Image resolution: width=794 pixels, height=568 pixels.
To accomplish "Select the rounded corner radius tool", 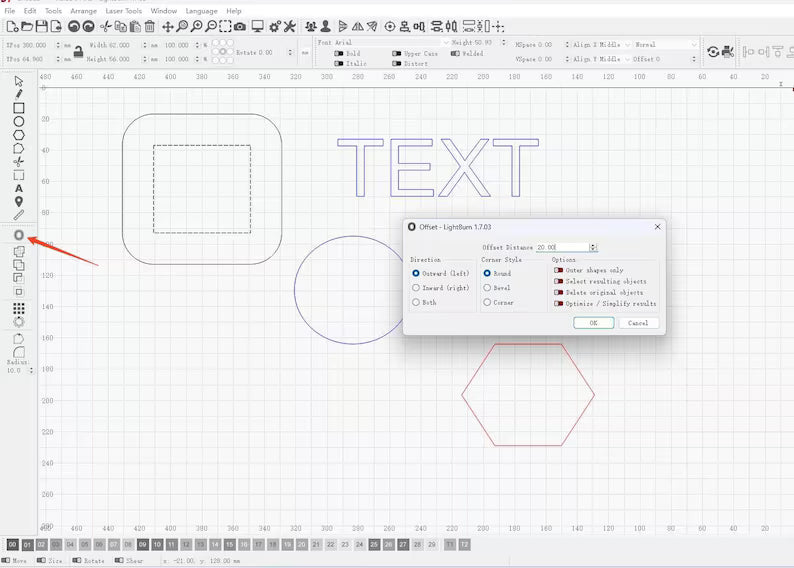I will pos(19,352).
